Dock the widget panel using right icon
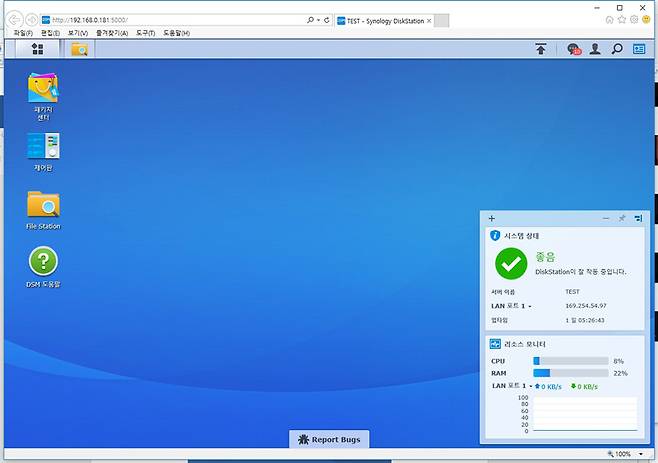Viewport: 658px width, 463px height. [x=638, y=218]
